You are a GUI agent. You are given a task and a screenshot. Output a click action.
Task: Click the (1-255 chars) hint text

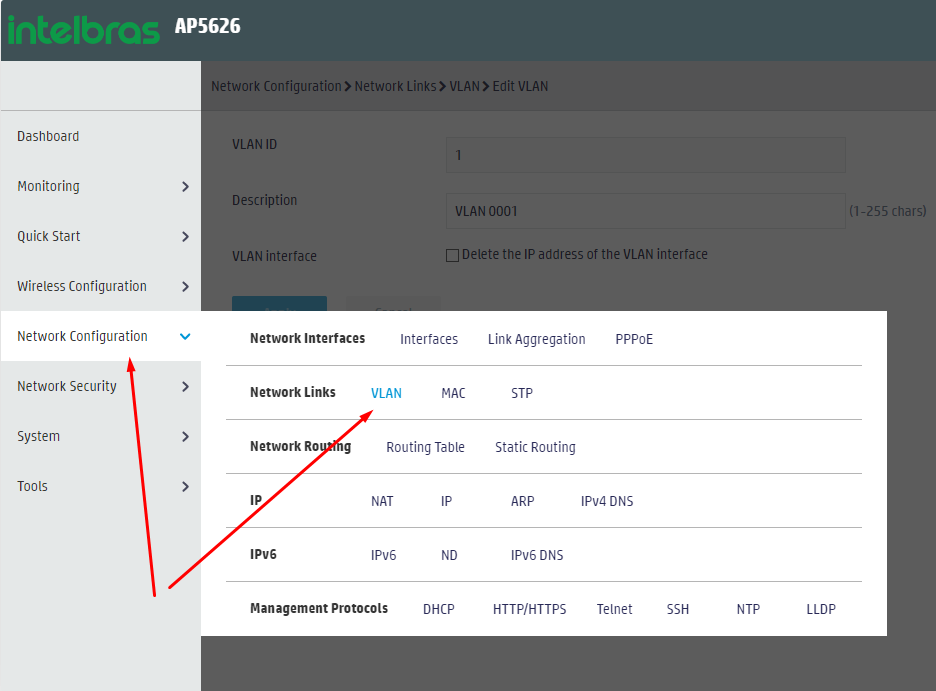888,211
